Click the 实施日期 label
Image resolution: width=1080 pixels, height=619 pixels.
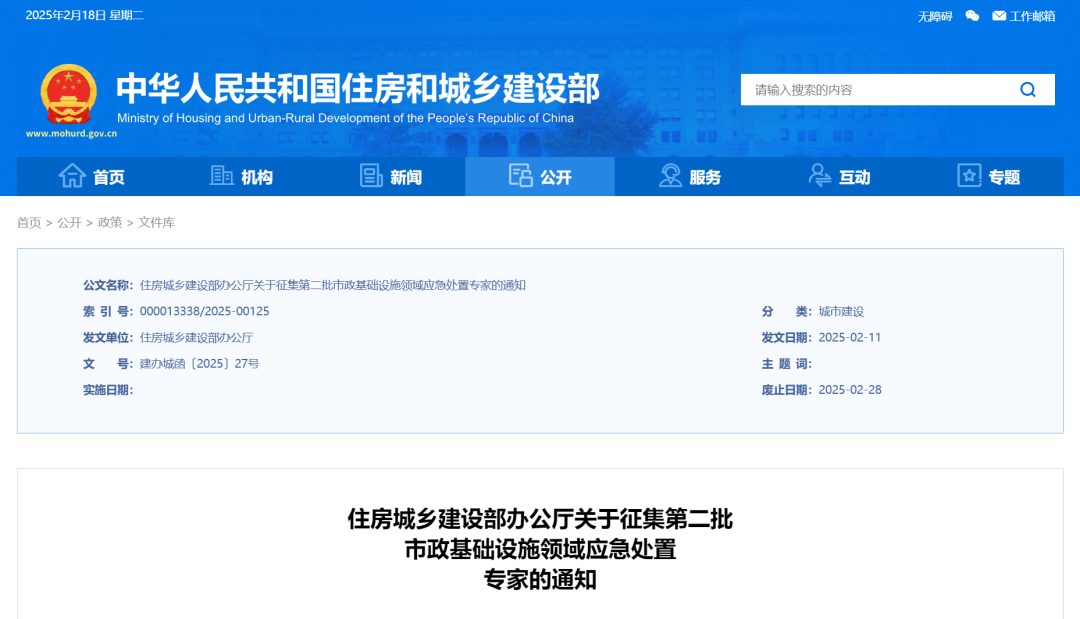(x=107, y=390)
